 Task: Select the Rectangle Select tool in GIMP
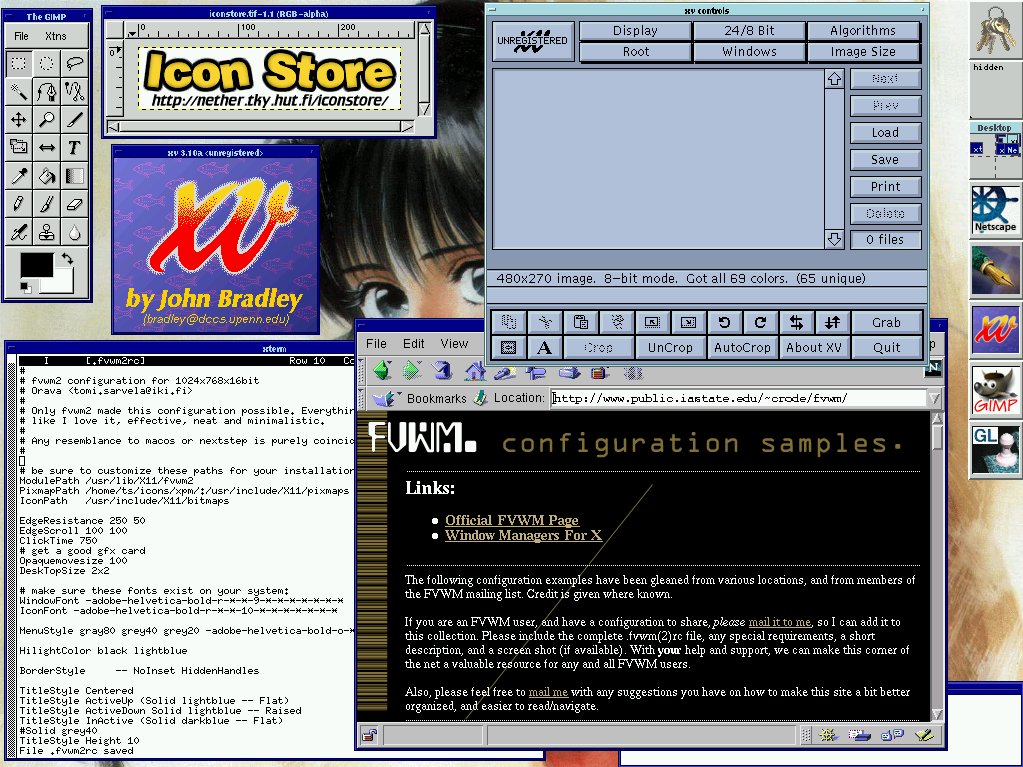click(19, 63)
